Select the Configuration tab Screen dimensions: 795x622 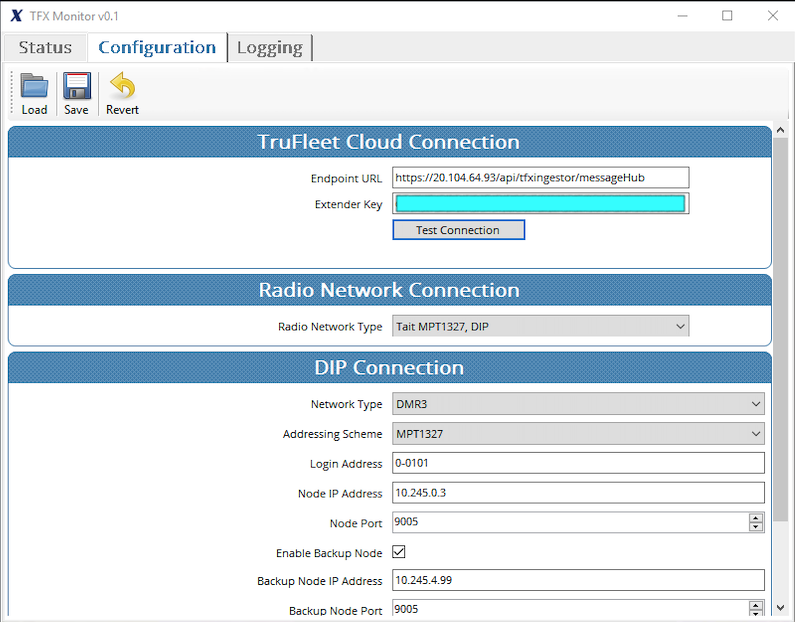click(x=157, y=48)
